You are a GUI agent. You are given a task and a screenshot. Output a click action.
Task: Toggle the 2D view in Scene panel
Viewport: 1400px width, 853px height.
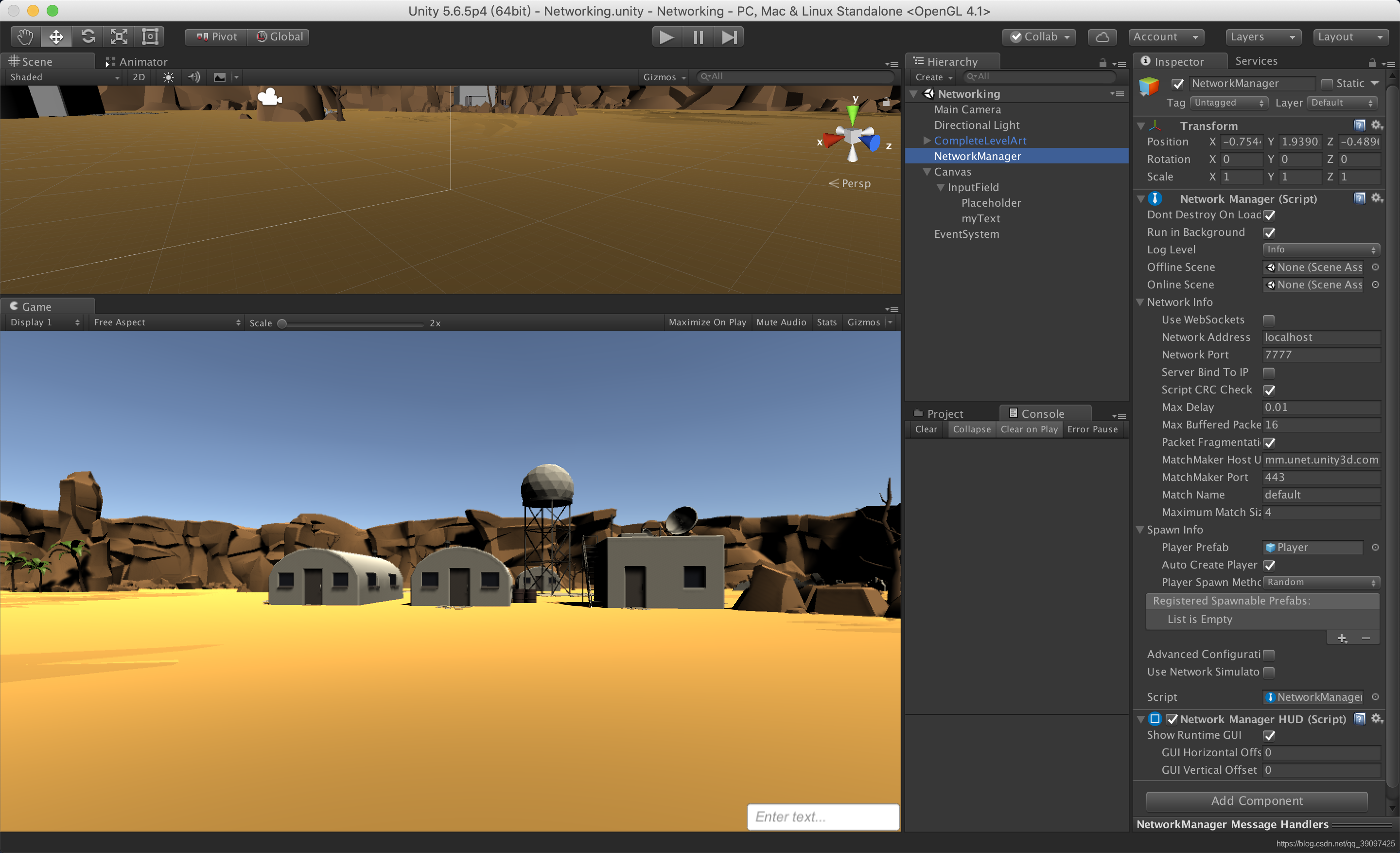[x=138, y=77]
